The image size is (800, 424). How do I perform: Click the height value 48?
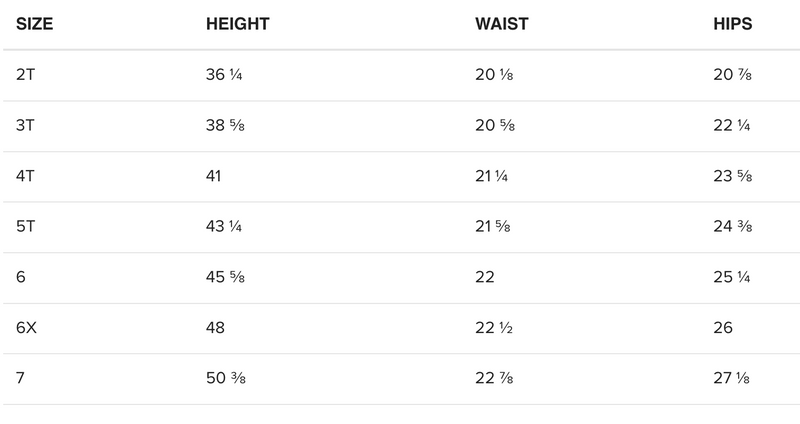(x=215, y=328)
